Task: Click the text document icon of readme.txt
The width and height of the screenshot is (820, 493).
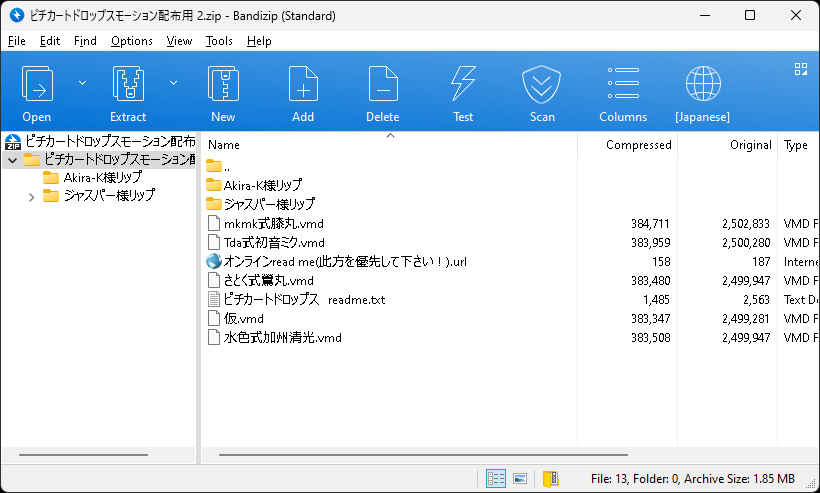Action: [x=214, y=300]
